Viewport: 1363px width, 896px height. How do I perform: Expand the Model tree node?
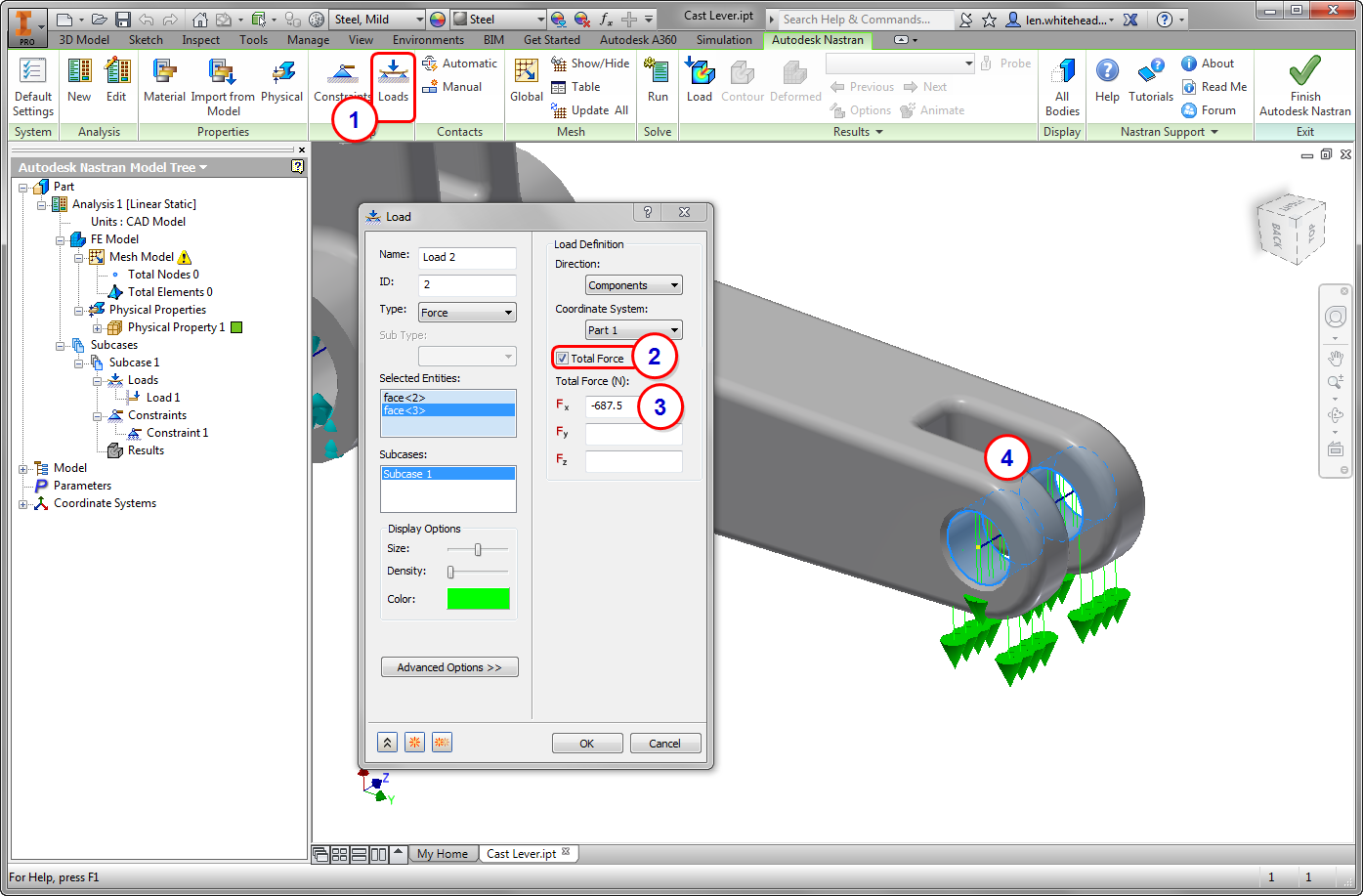pos(23,468)
